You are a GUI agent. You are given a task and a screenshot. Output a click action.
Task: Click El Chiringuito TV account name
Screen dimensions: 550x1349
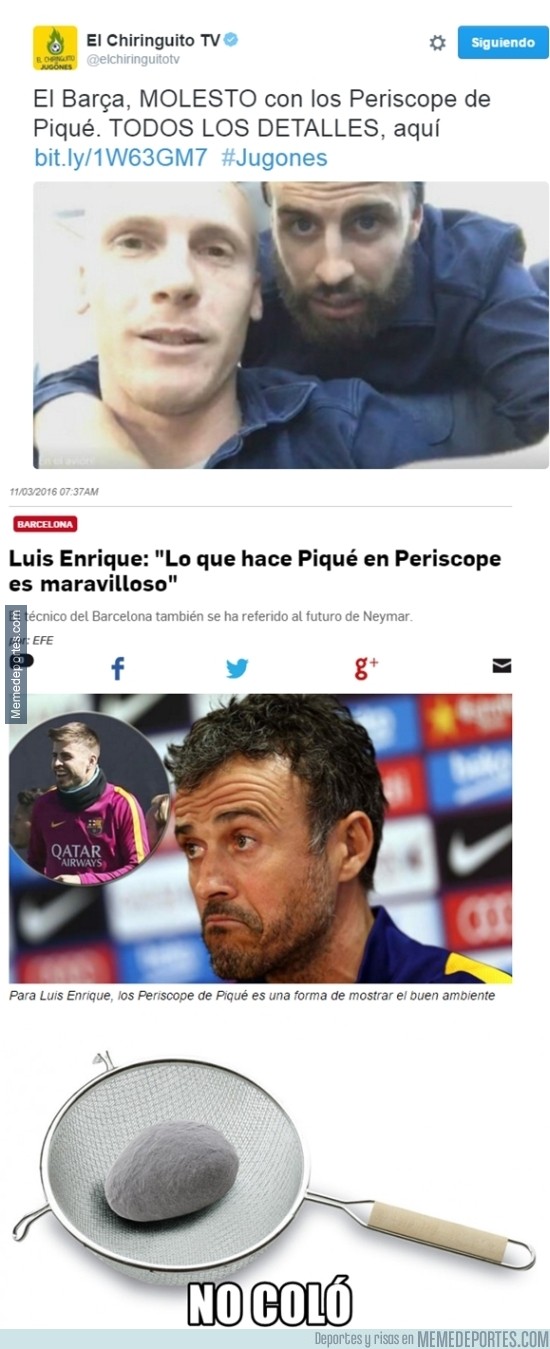coord(153,40)
